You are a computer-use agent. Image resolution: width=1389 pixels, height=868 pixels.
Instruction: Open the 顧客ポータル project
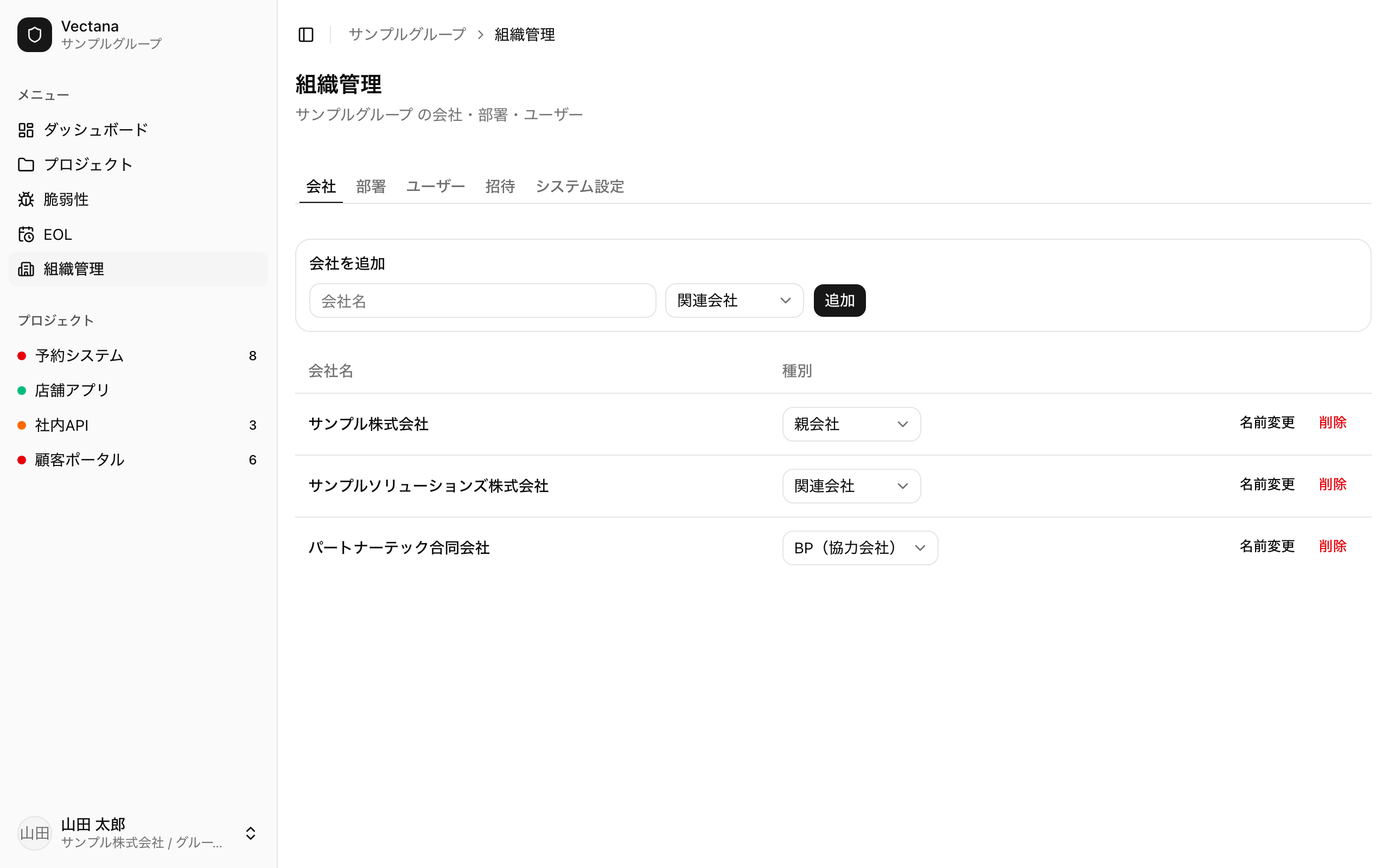[x=138, y=460]
